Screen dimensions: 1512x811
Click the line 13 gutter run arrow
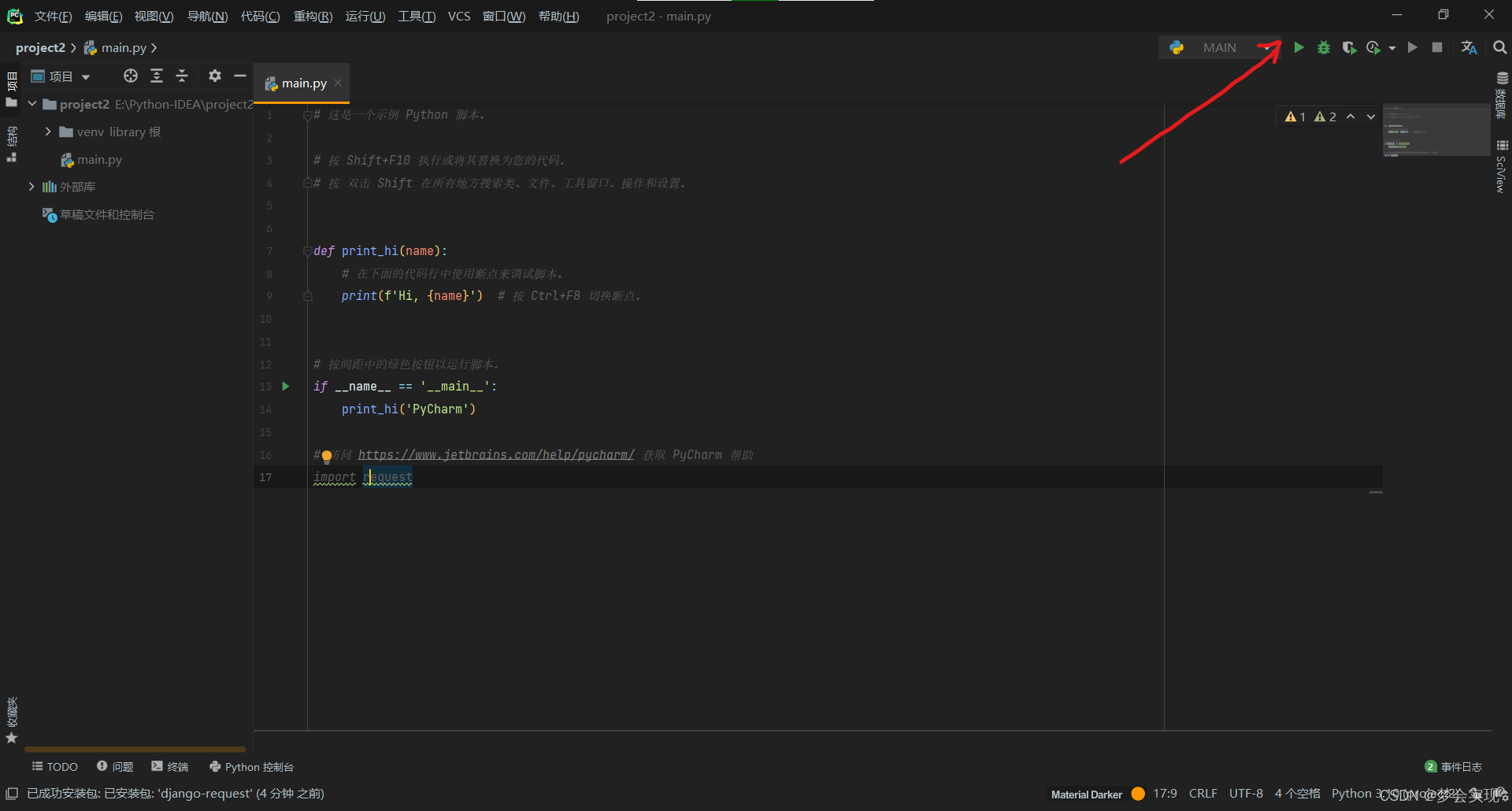click(286, 387)
